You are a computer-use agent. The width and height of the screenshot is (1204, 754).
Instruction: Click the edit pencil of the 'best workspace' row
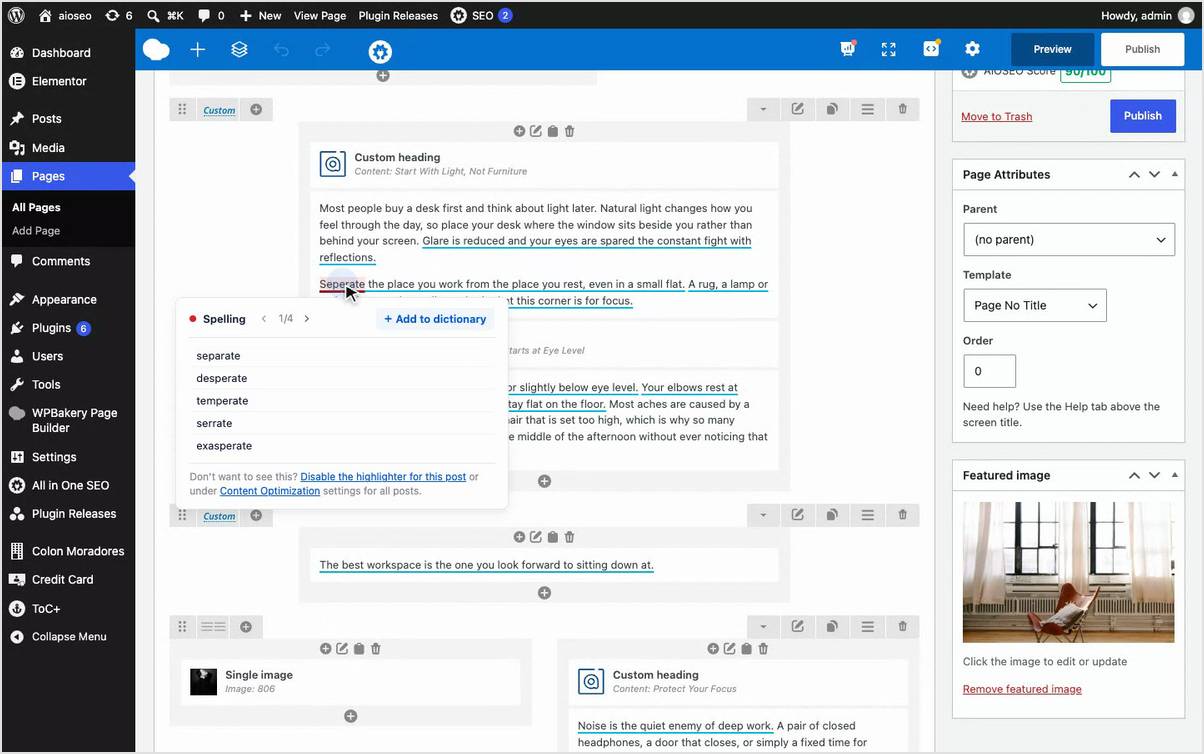pos(798,515)
